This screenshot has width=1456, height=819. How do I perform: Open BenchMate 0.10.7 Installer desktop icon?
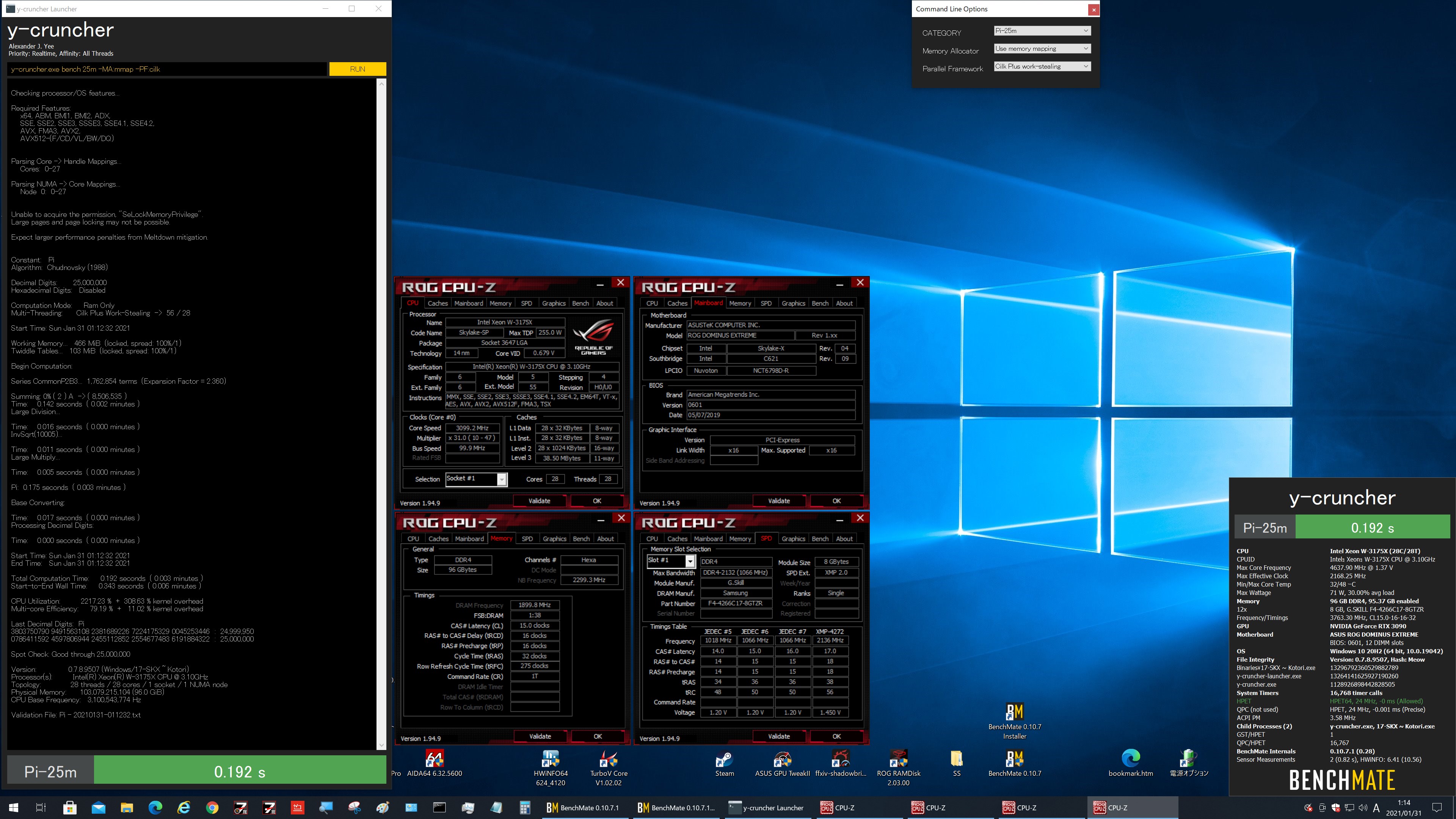(x=1015, y=721)
